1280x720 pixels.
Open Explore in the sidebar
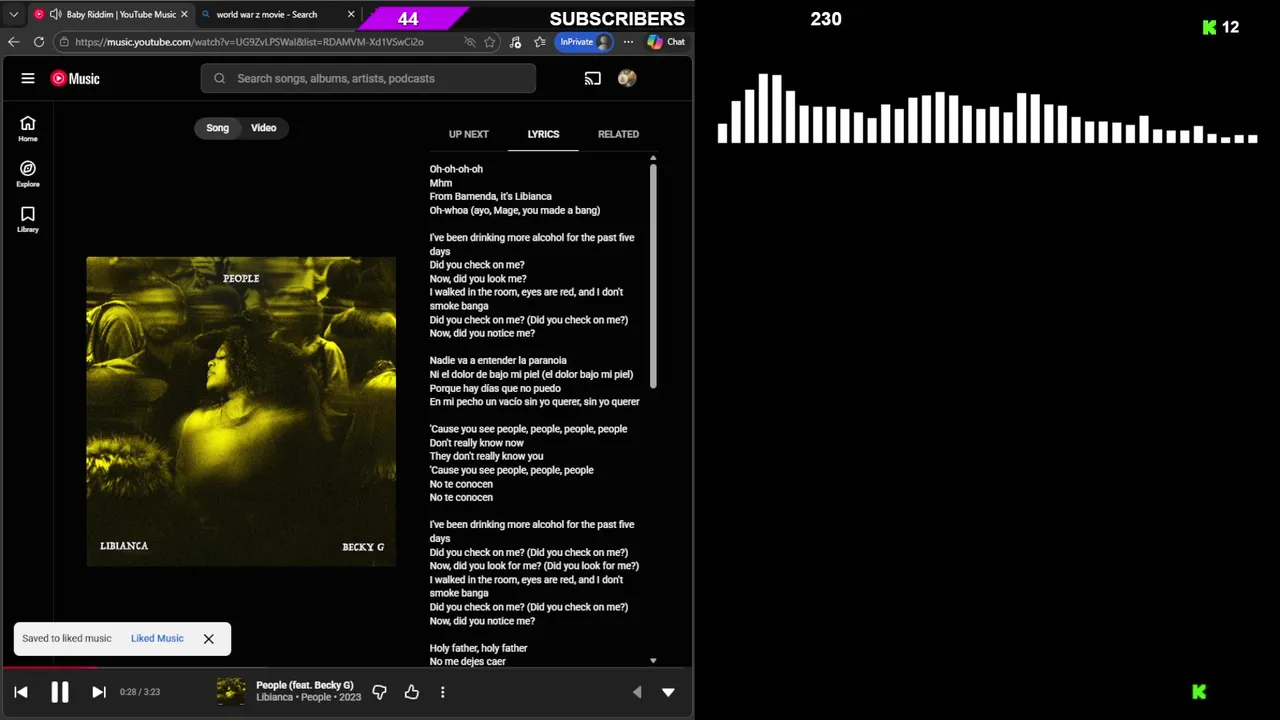pyautogui.click(x=28, y=174)
